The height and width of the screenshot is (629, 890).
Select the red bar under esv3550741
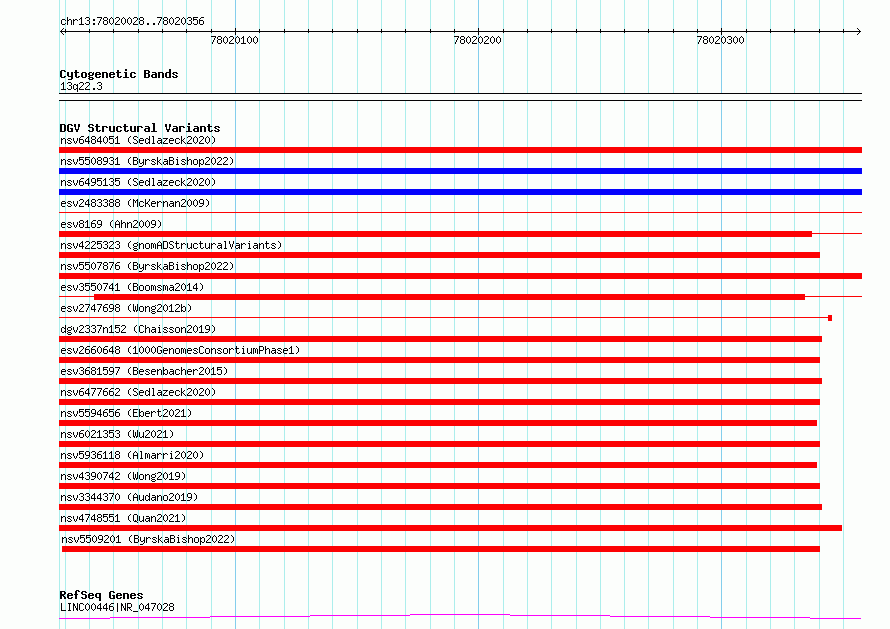(450, 297)
